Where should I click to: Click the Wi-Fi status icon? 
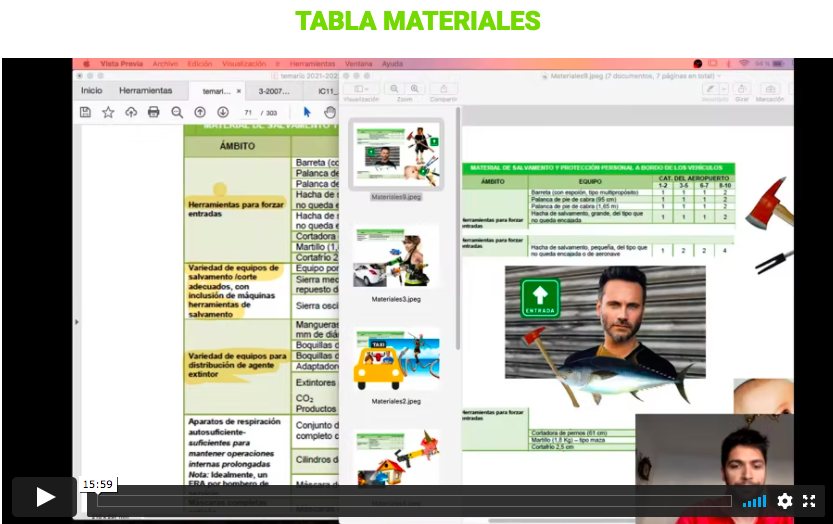(744, 64)
